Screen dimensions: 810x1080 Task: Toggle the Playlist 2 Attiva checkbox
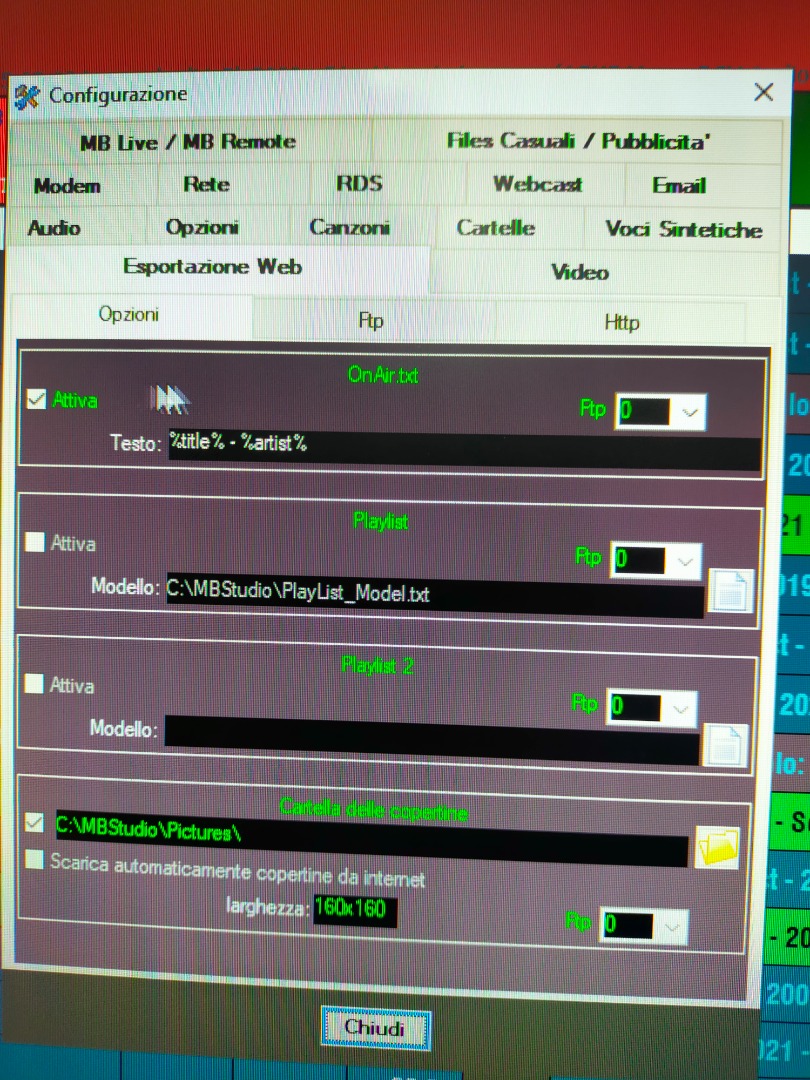pyautogui.click(x=34, y=685)
